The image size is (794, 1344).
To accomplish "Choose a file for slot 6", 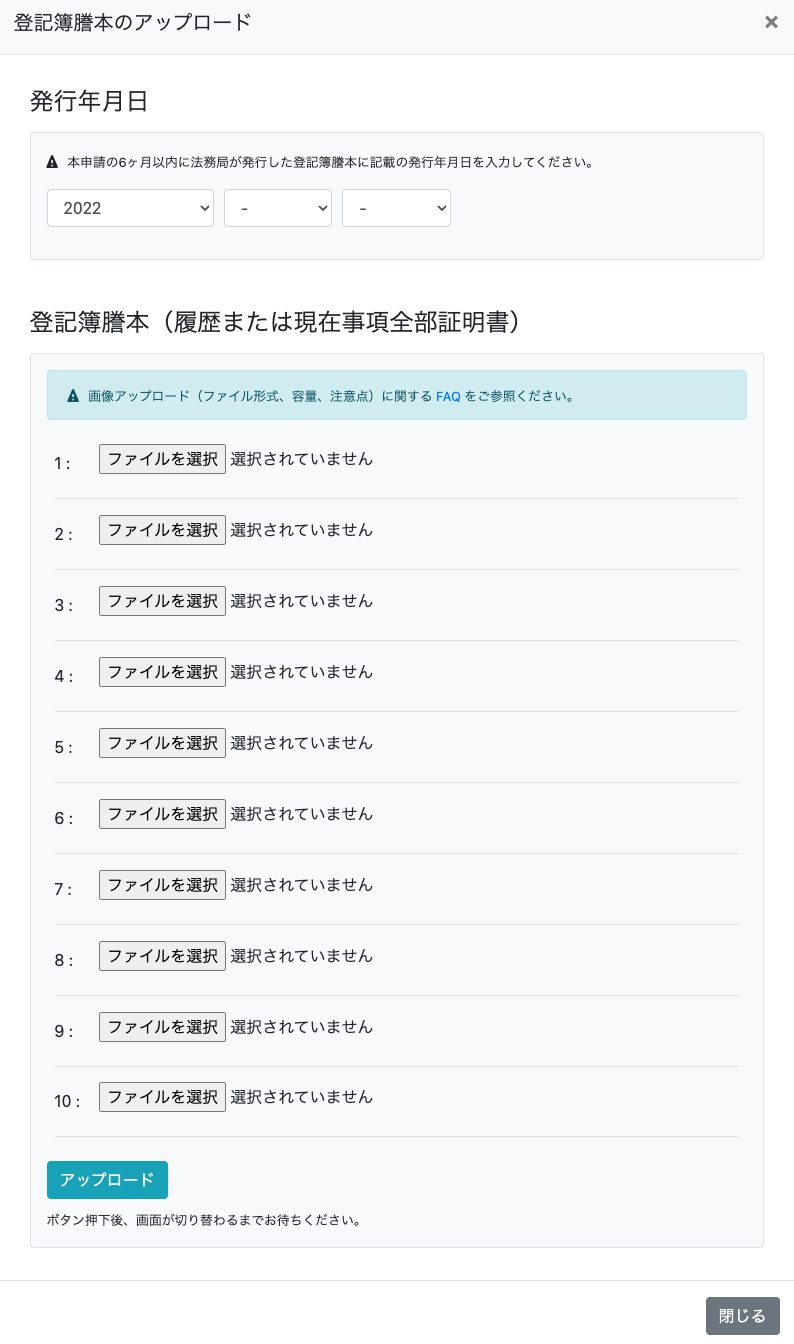I will click(162, 814).
